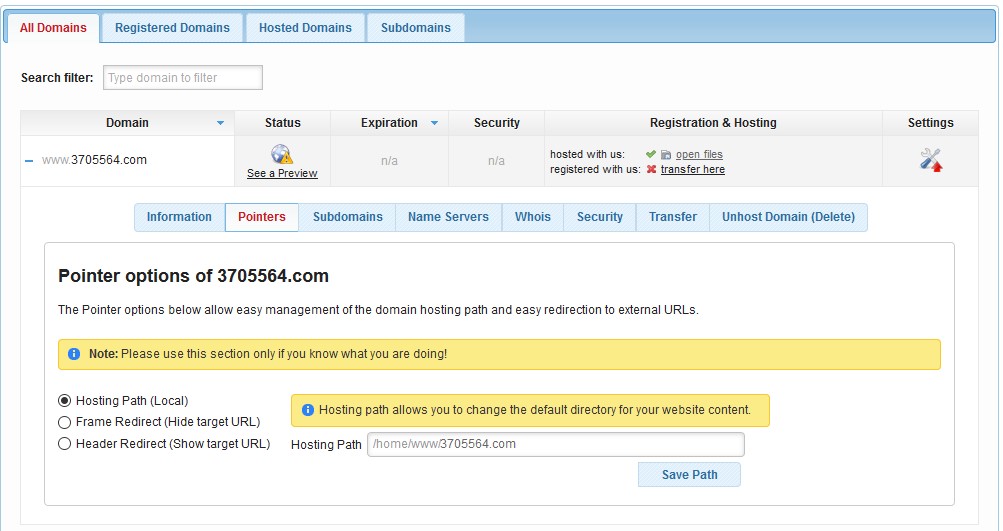Click the Save Path button
This screenshot has height=531, width=1003.
(690, 475)
